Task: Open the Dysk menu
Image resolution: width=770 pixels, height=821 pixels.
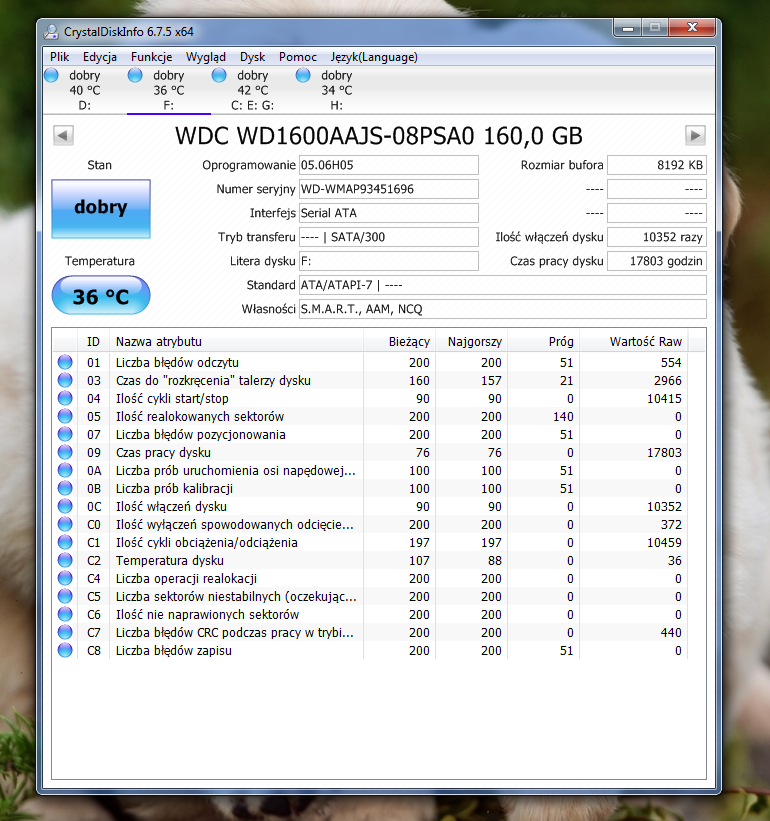Action: click(x=252, y=57)
